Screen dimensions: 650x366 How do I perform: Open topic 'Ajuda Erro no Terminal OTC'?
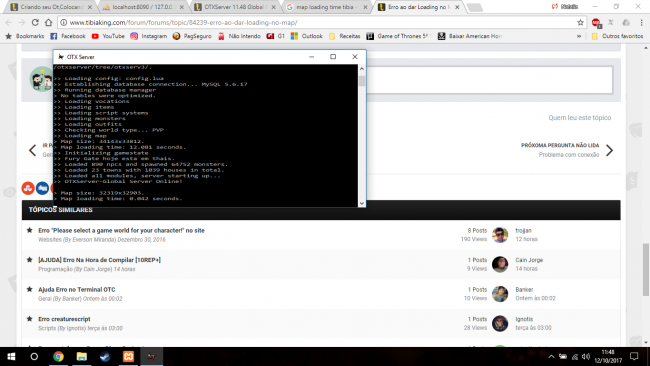(77, 289)
